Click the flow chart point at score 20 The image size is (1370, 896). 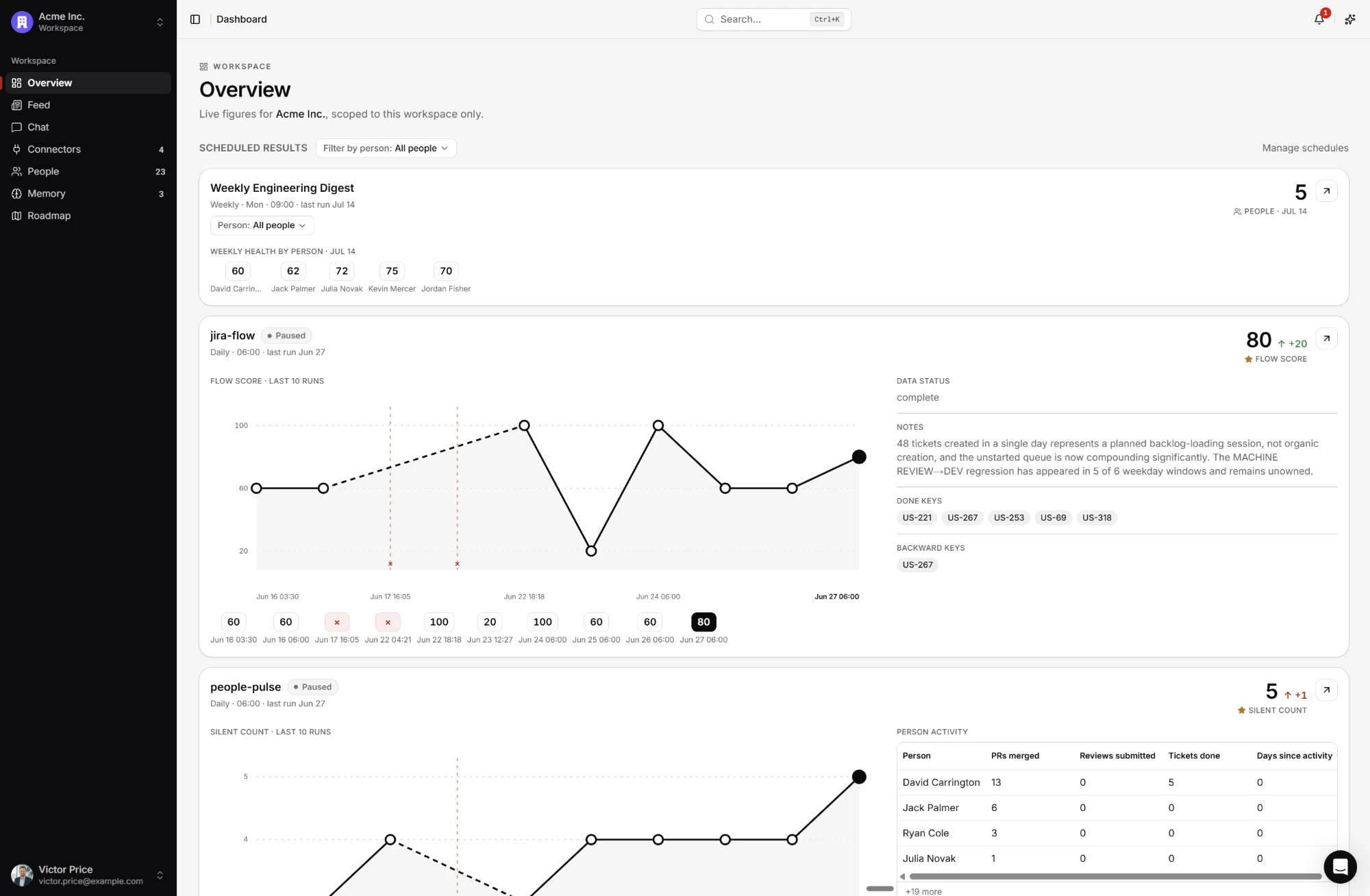coord(591,551)
